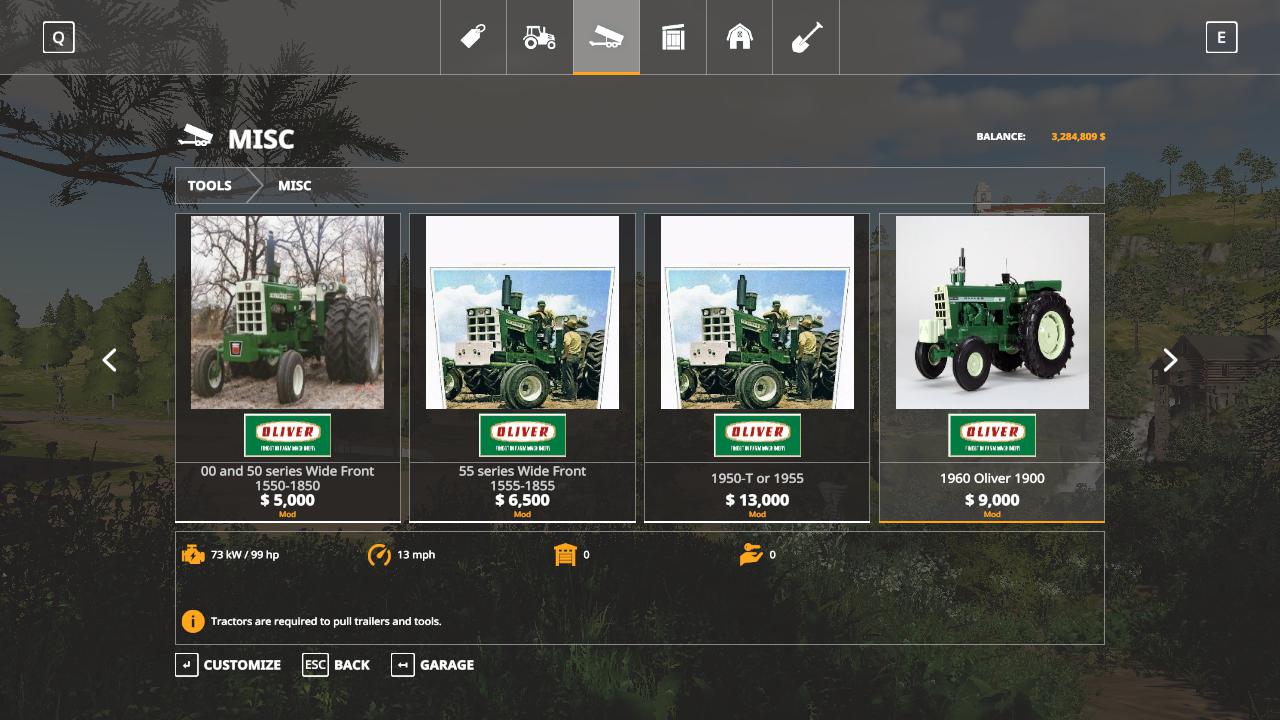Viewport: 1280px width, 720px height.
Task: Choose the 55 series Wide Front tractor
Action: point(522,367)
